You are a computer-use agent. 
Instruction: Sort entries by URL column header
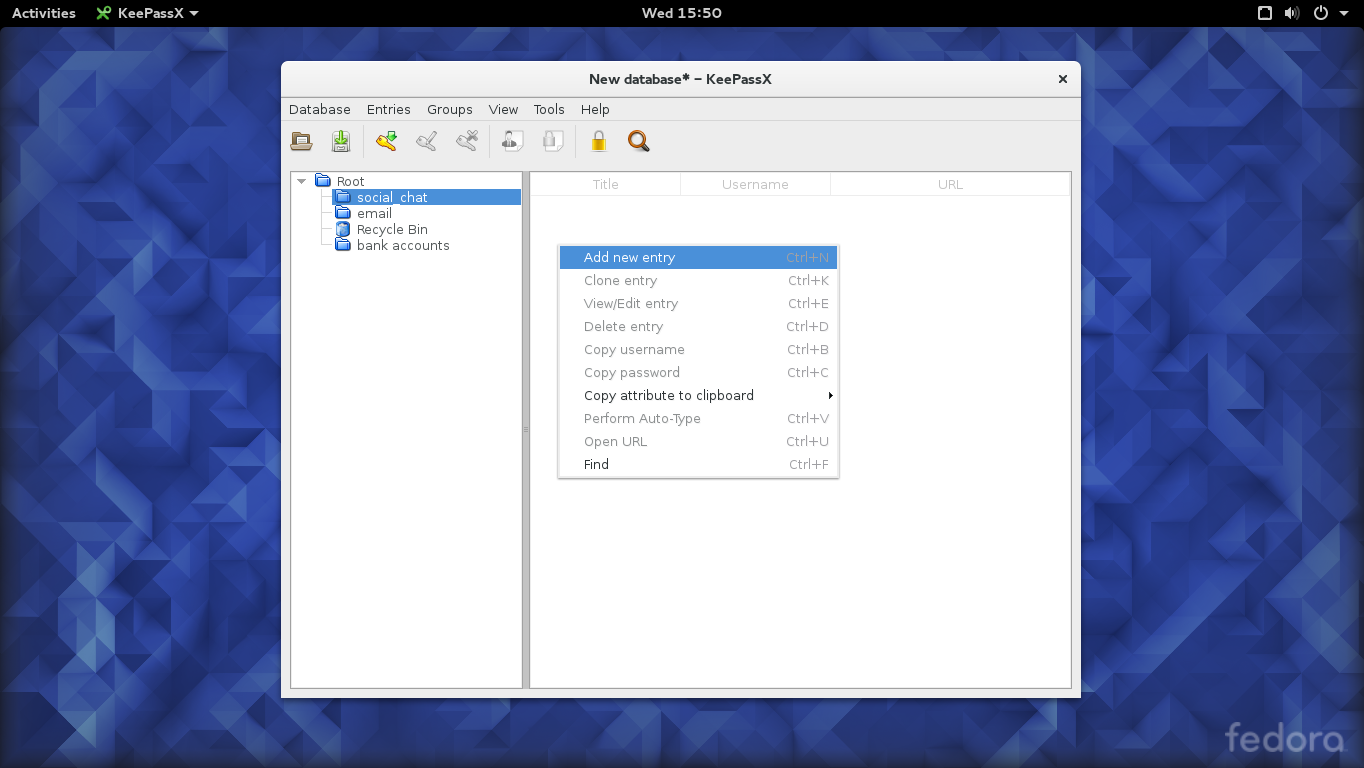click(950, 184)
